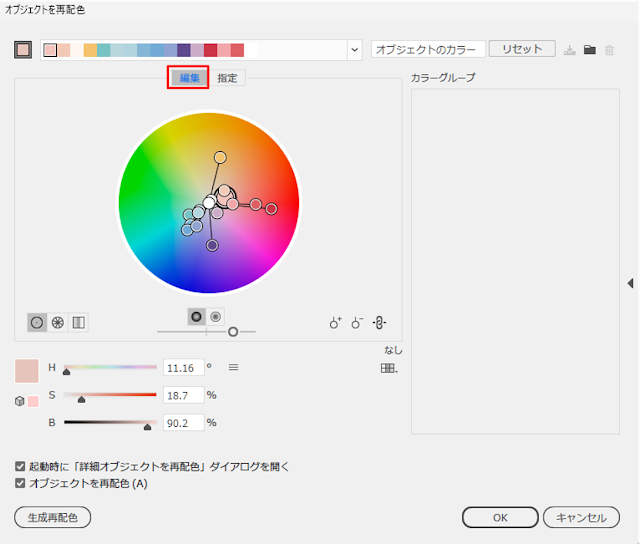The height and width of the screenshot is (544, 640).
Task: Open the color mode menu icon
Action: click(x=233, y=368)
